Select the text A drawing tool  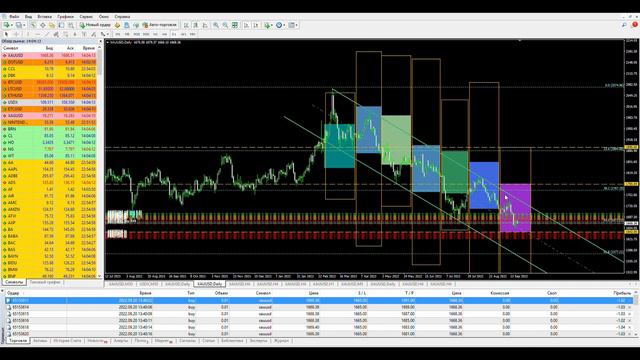75,34
